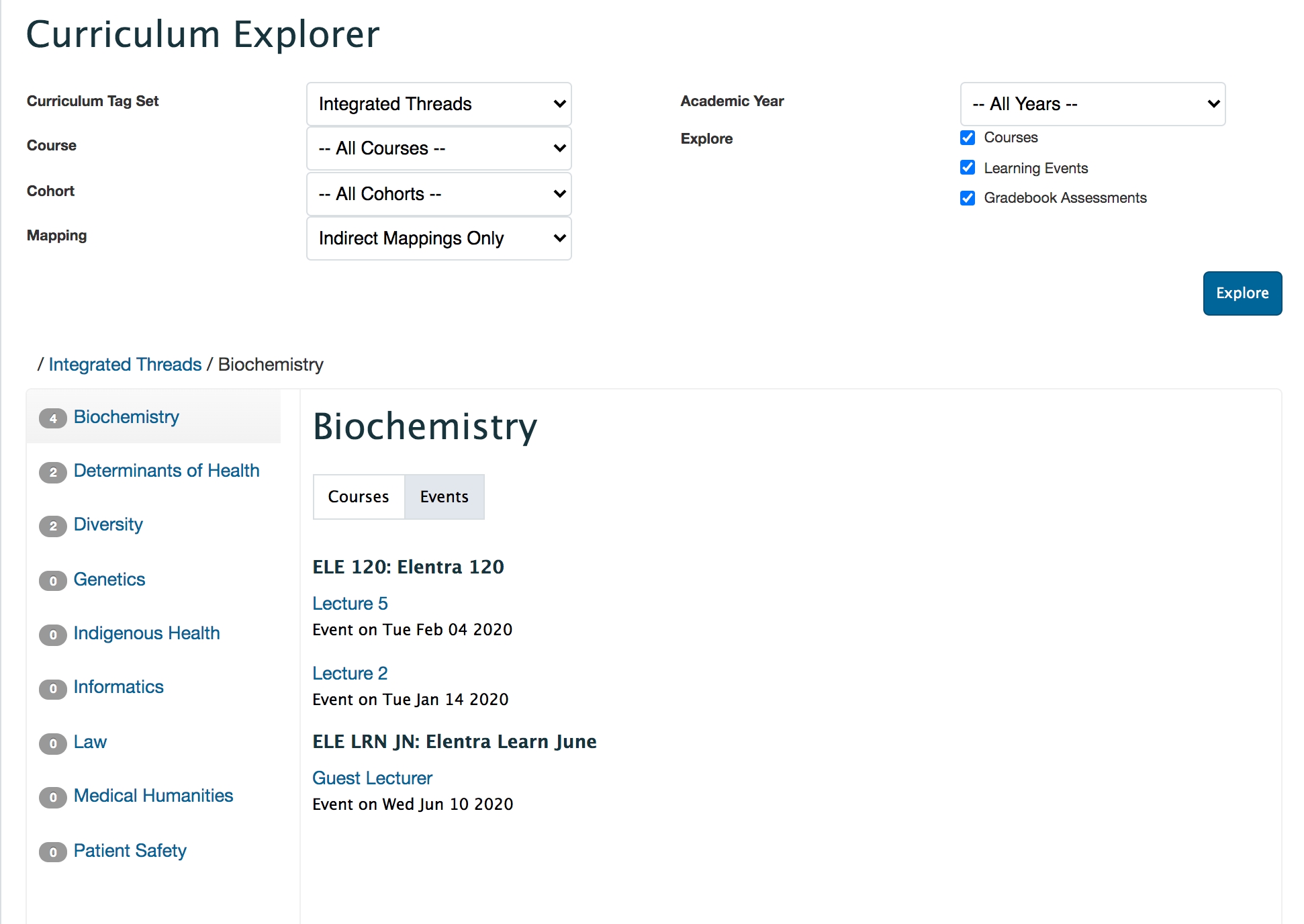
Task: Open the All Cohorts dropdown
Action: click(x=438, y=194)
